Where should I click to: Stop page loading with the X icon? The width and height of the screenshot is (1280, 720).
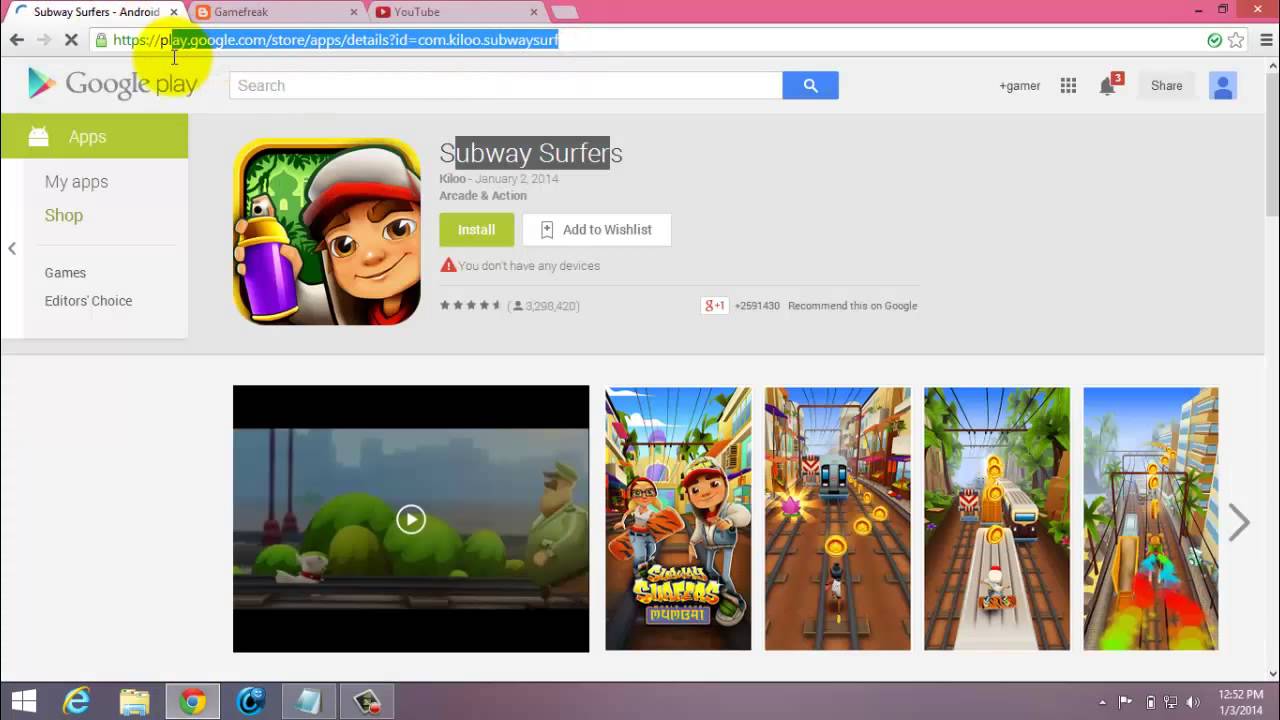[72, 40]
